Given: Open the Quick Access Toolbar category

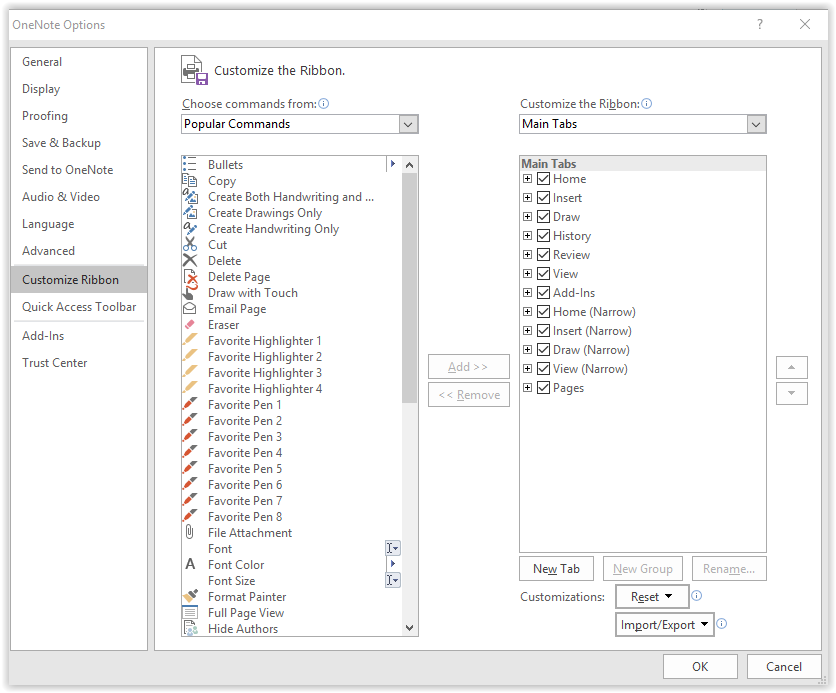Looking at the screenshot, I should 79,307.
